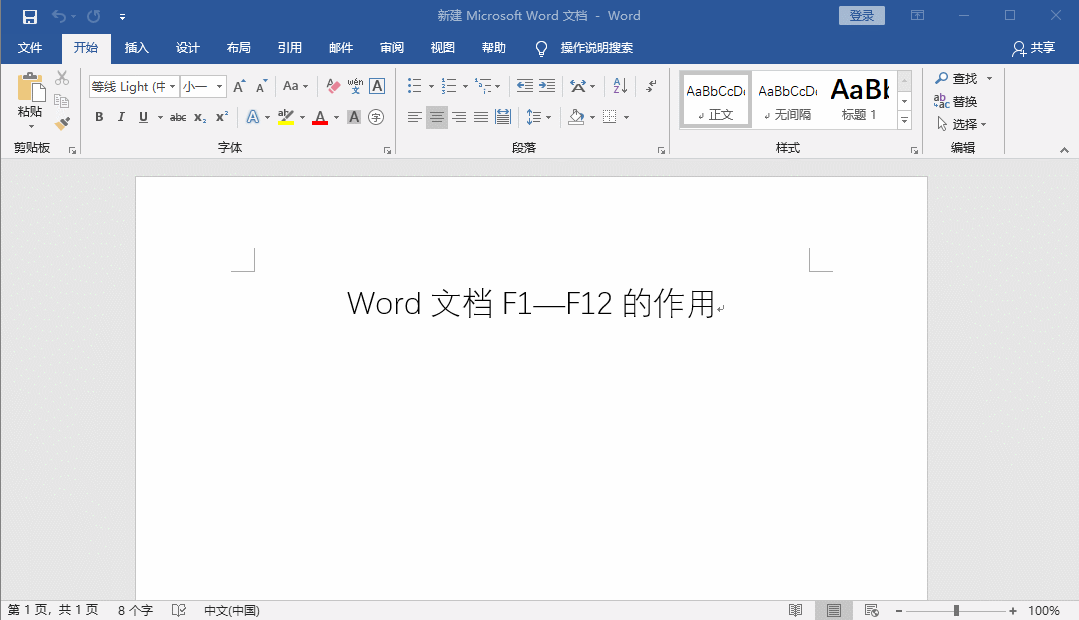Open the 文件 menu
Image resolution: width=1079 pixels, height=620 pixels.
[30, 47]
